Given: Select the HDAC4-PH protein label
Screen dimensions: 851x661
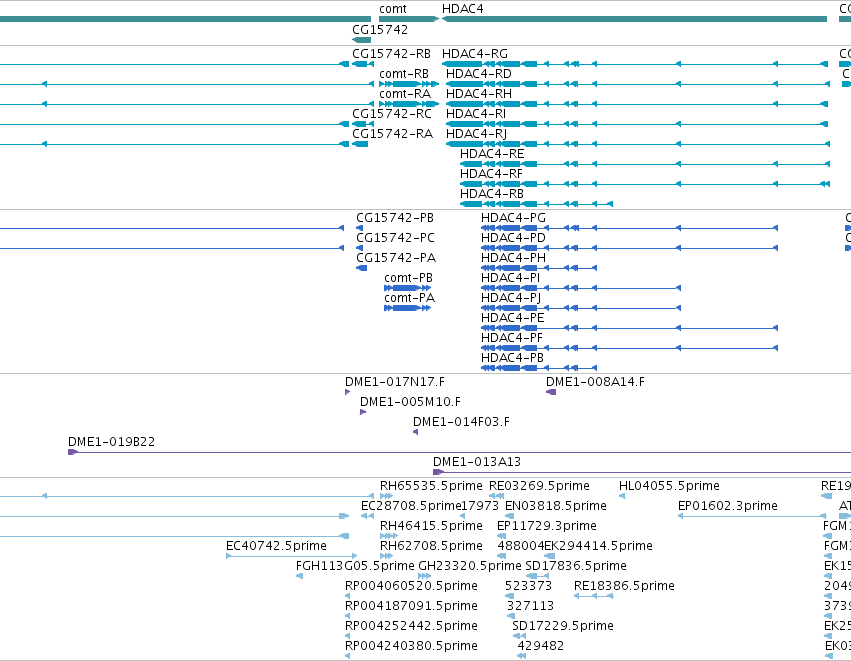Looking at the screenshot, I should coord(513,258).
